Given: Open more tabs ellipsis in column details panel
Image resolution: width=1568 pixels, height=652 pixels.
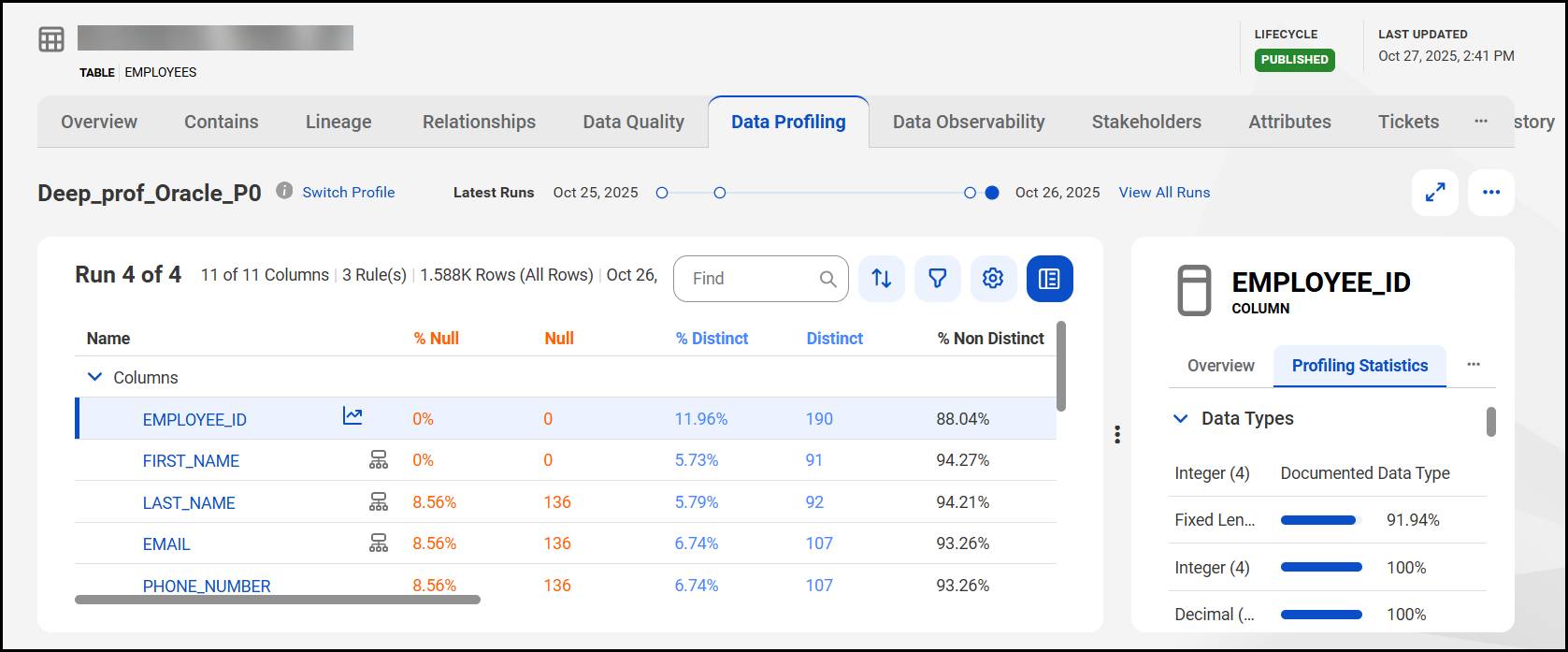Looking at the screenshot, I should (1474, 365).
